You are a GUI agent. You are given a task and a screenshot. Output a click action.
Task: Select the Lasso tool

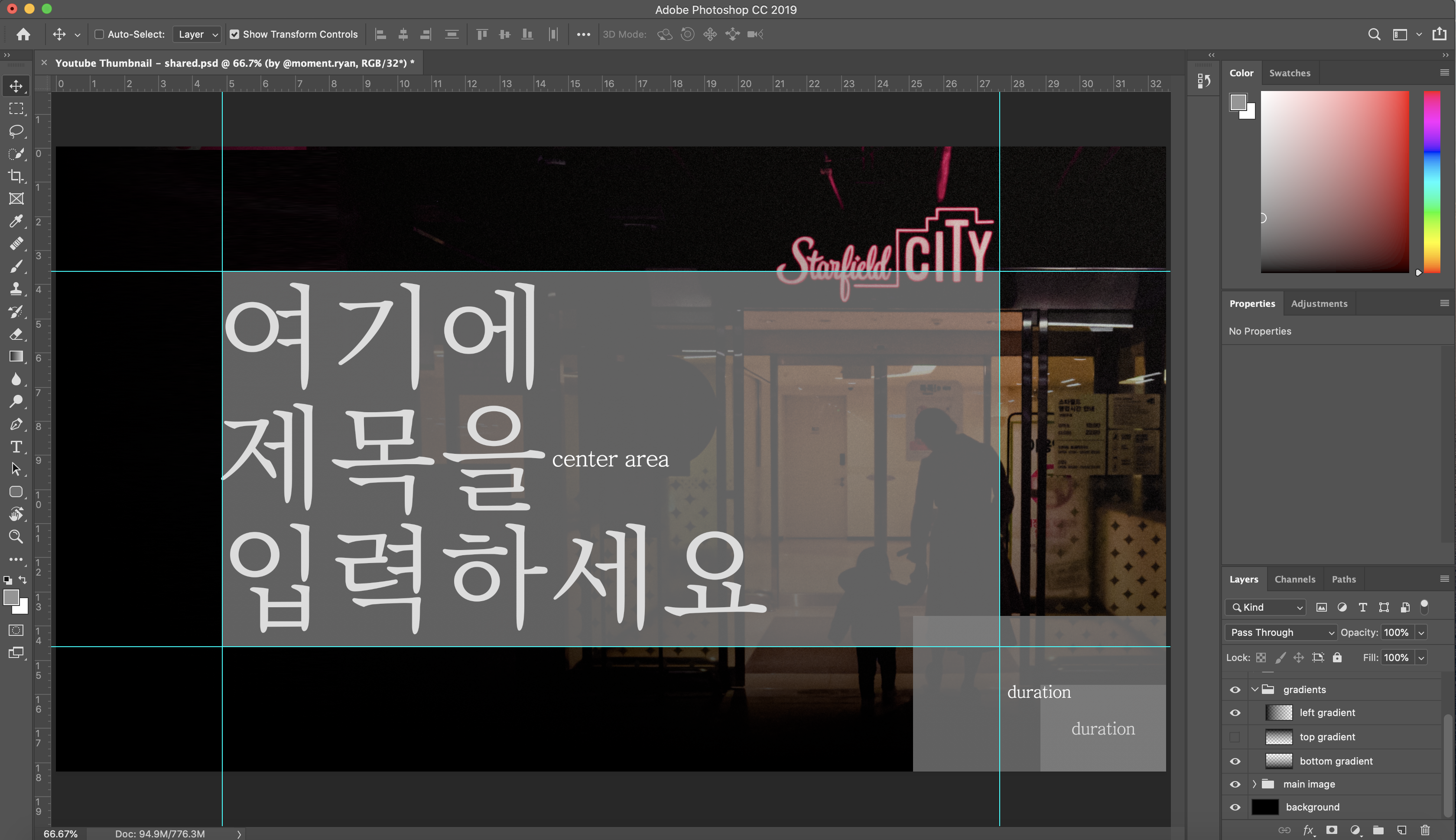(16, 131)
